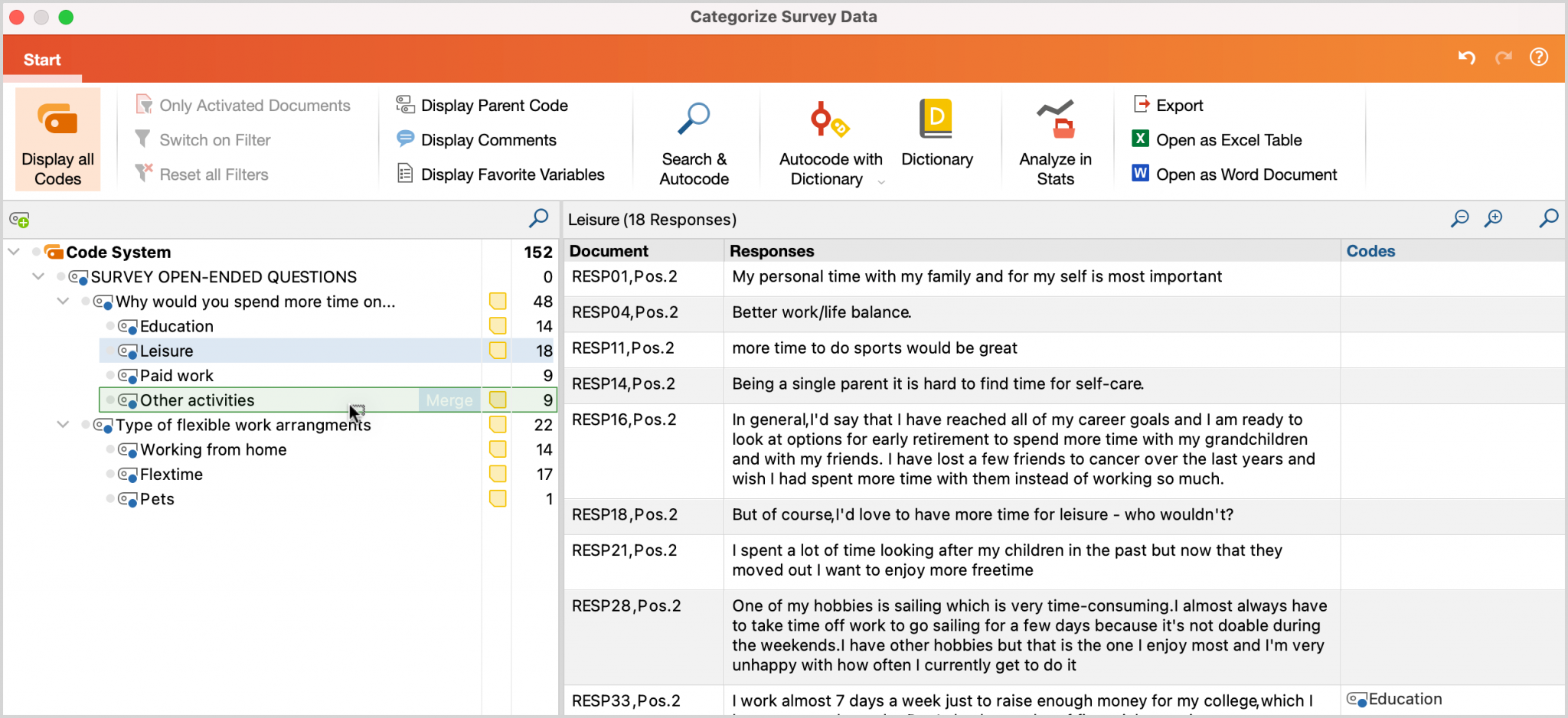The height and width of the screenshot is (718, 1568).
Task: Collapse the SURVEY OPEN-ENDED QUESTIONS code
Action: [38, 276]
